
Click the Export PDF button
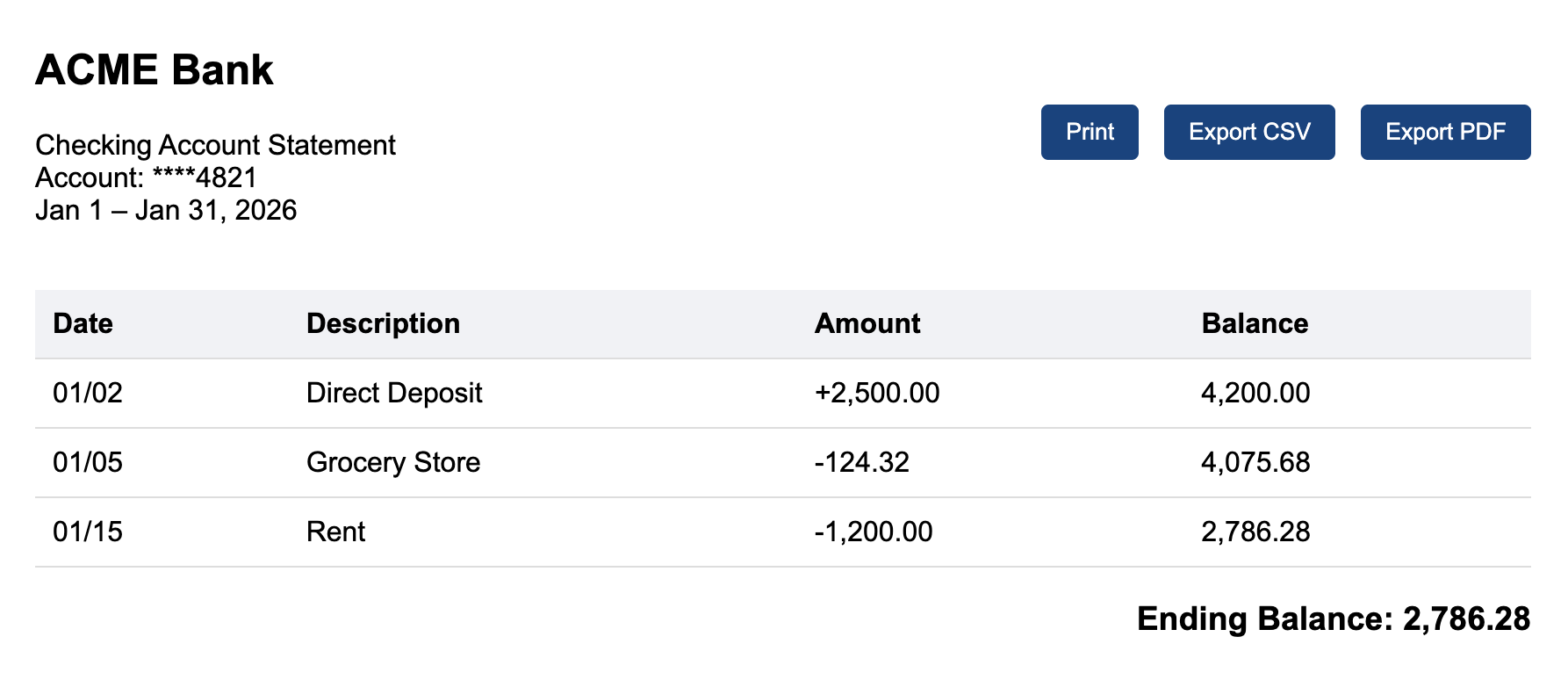pos(1444,132)
